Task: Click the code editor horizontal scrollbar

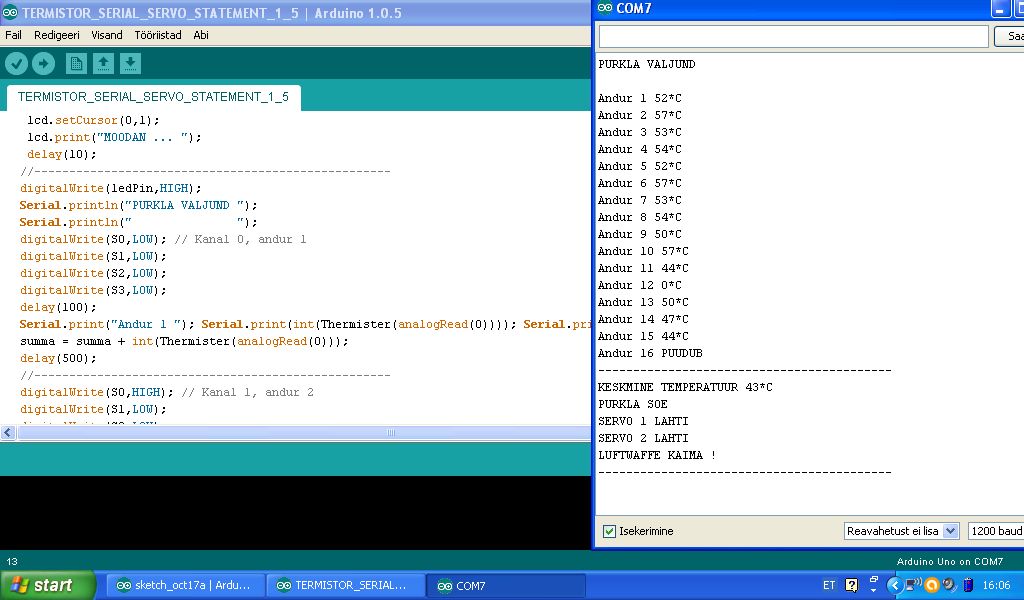Action: click(x=390, y=433)
